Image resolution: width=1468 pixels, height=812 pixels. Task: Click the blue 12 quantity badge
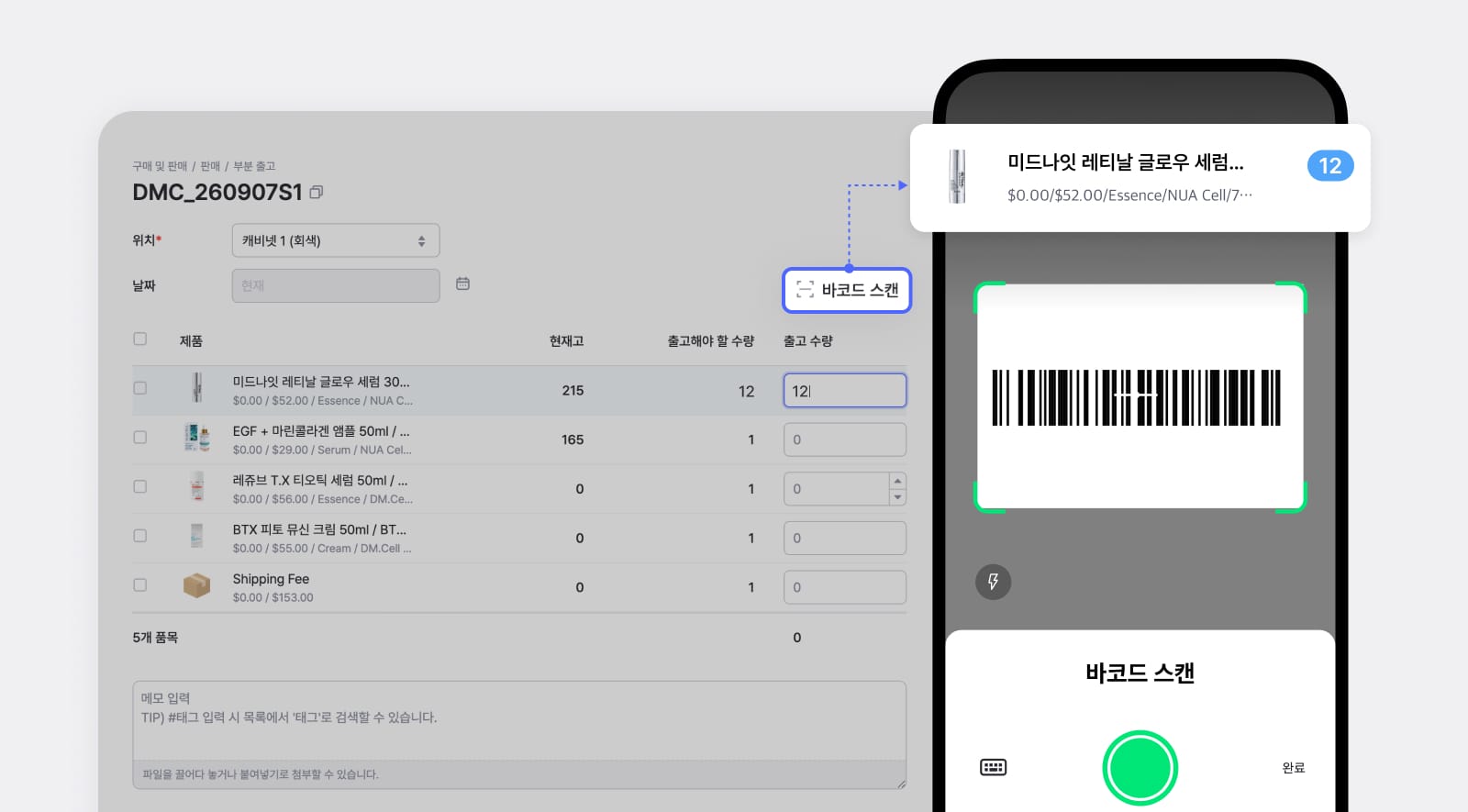tap(1330, 166)
